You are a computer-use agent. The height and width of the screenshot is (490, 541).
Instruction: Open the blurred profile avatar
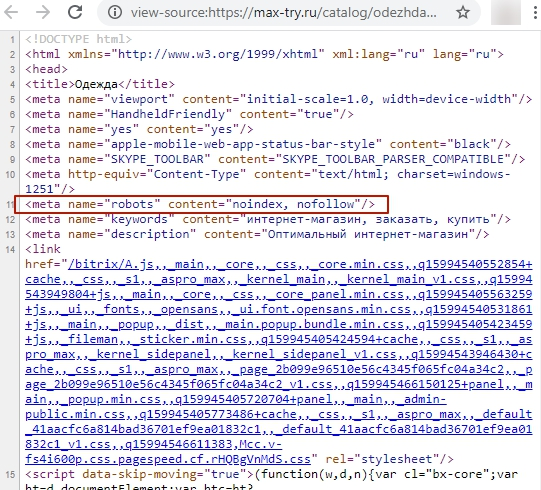click(505, 13)
